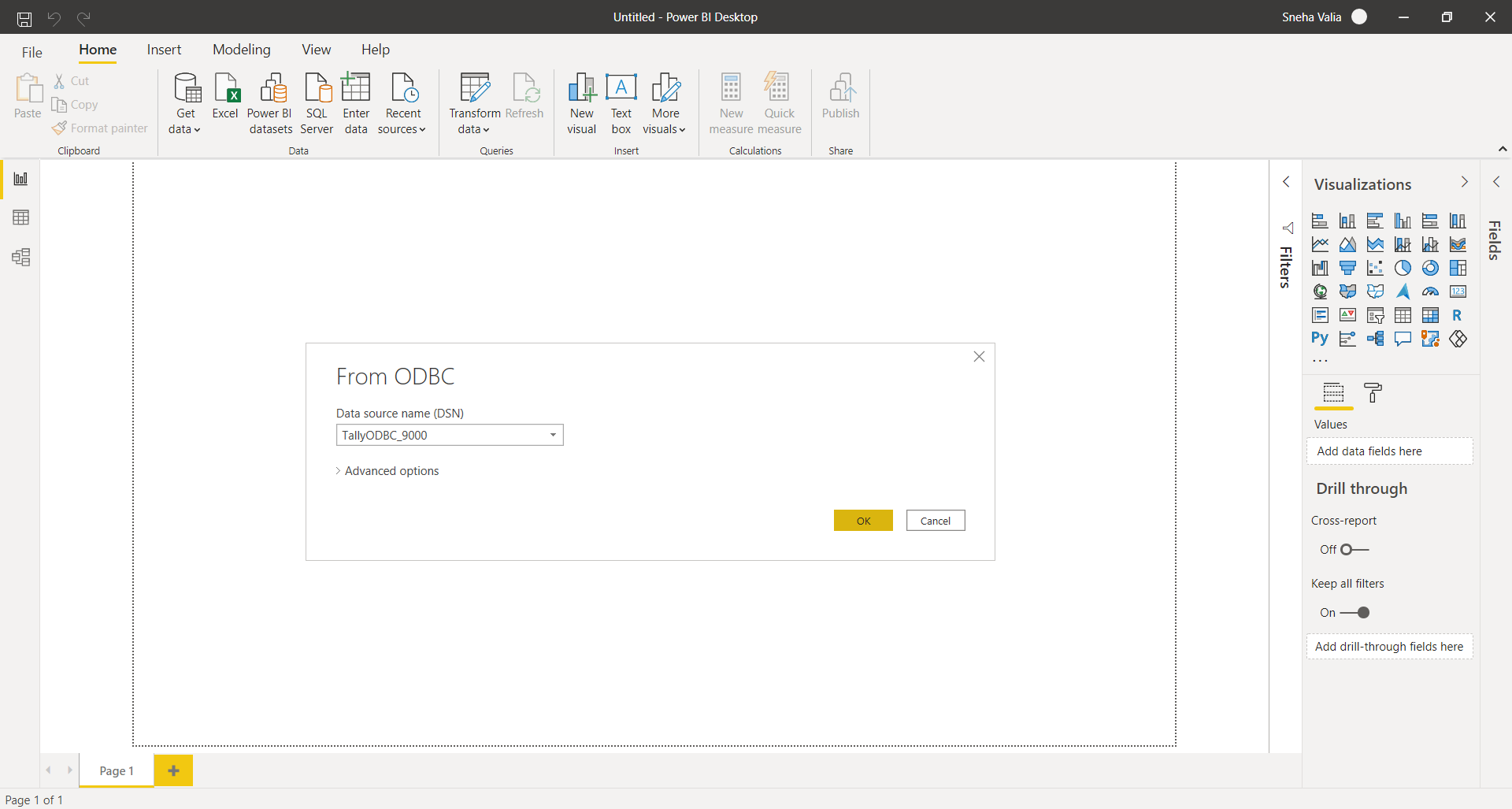The image size is (1512, 809).
Task: Close the From ODBC dialog
Action: (x=979, y=357)
